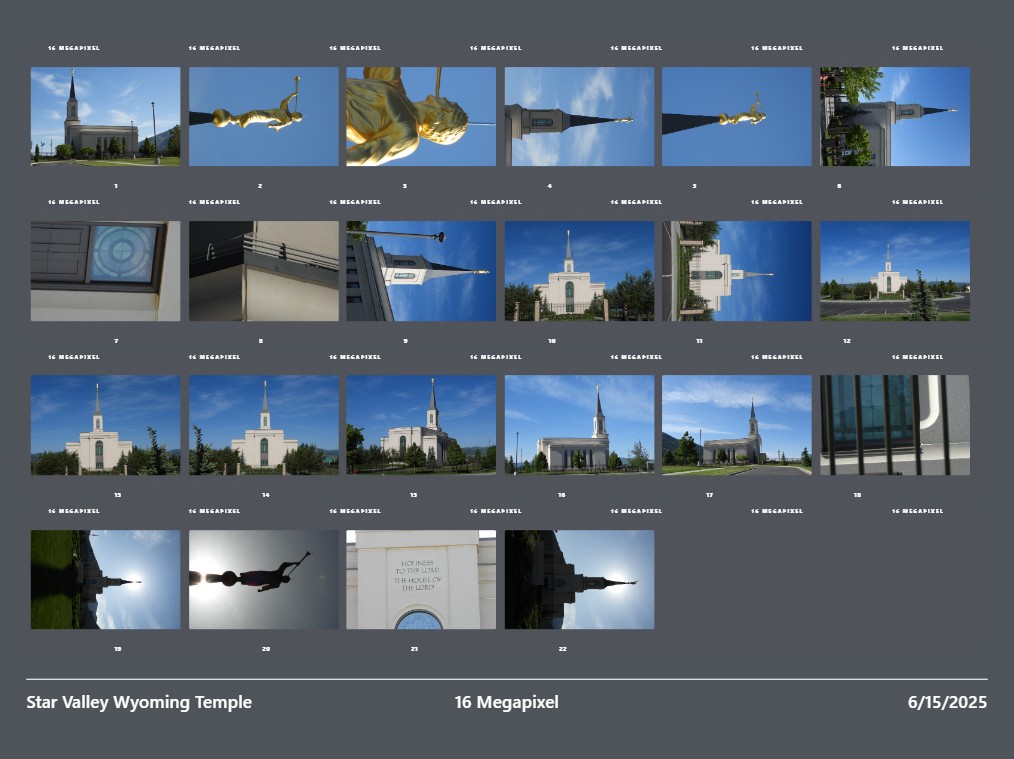Open thumbnail 18 close-up of fence bars
The height and width of the screenshot is (759, 1014).
895,425
